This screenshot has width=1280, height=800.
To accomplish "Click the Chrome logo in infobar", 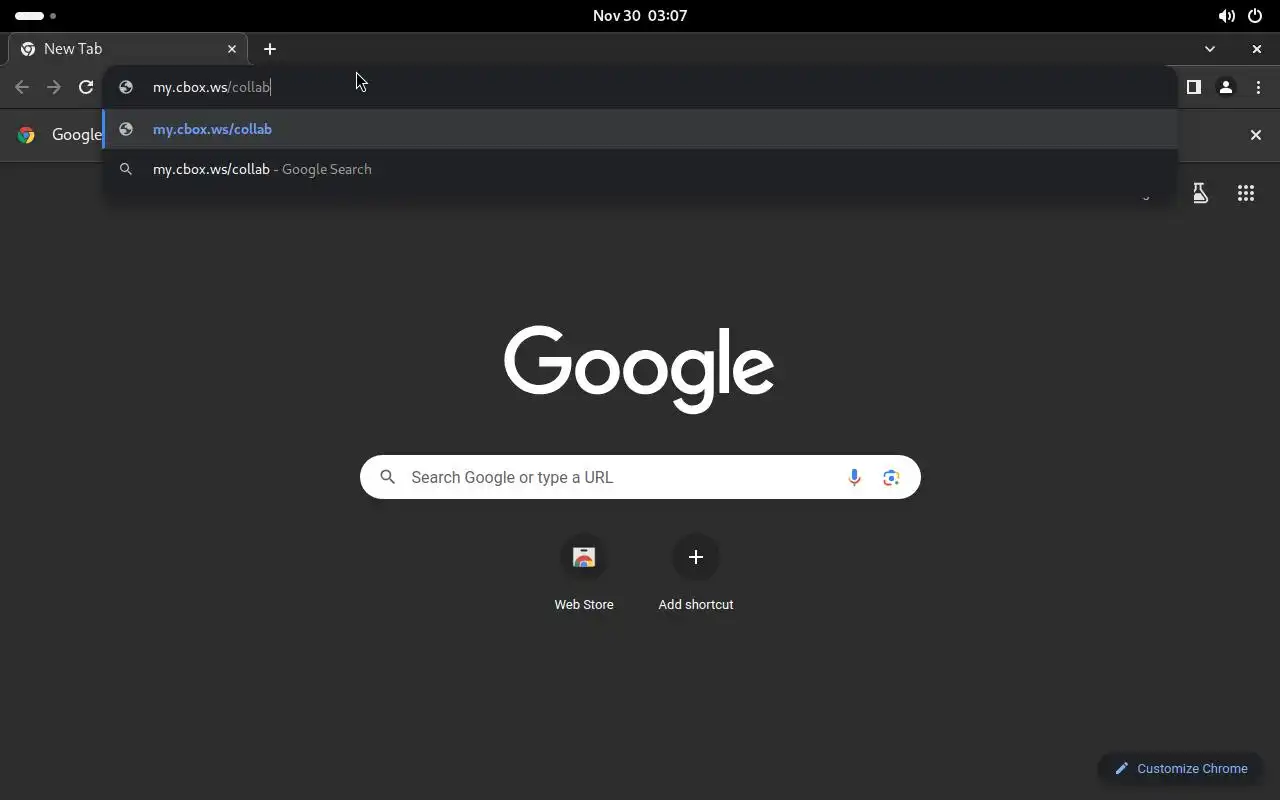I will coord(27,135).
